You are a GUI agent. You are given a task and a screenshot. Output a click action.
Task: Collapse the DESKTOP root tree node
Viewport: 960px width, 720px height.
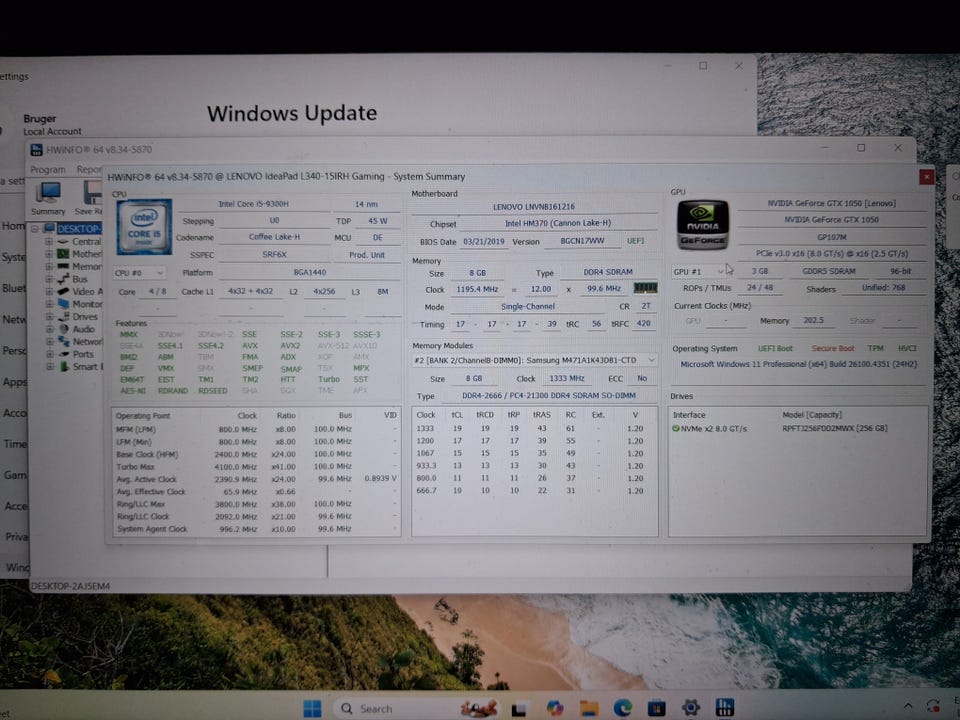coord(36,229)
